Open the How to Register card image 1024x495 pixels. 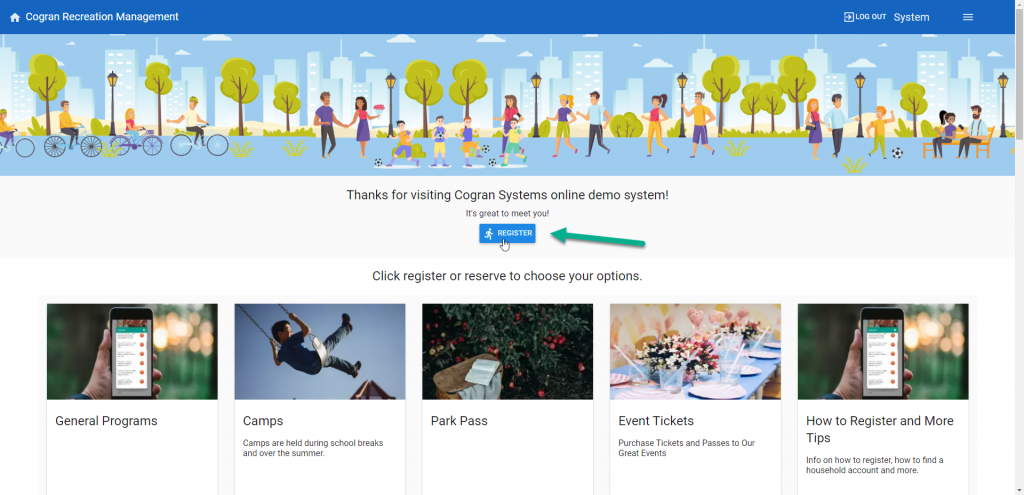883,351
